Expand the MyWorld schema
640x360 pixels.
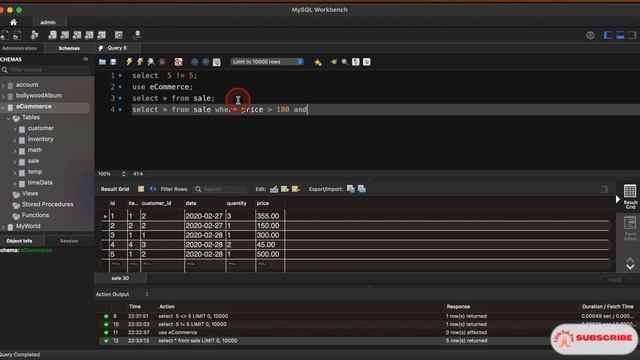[4, 227]
